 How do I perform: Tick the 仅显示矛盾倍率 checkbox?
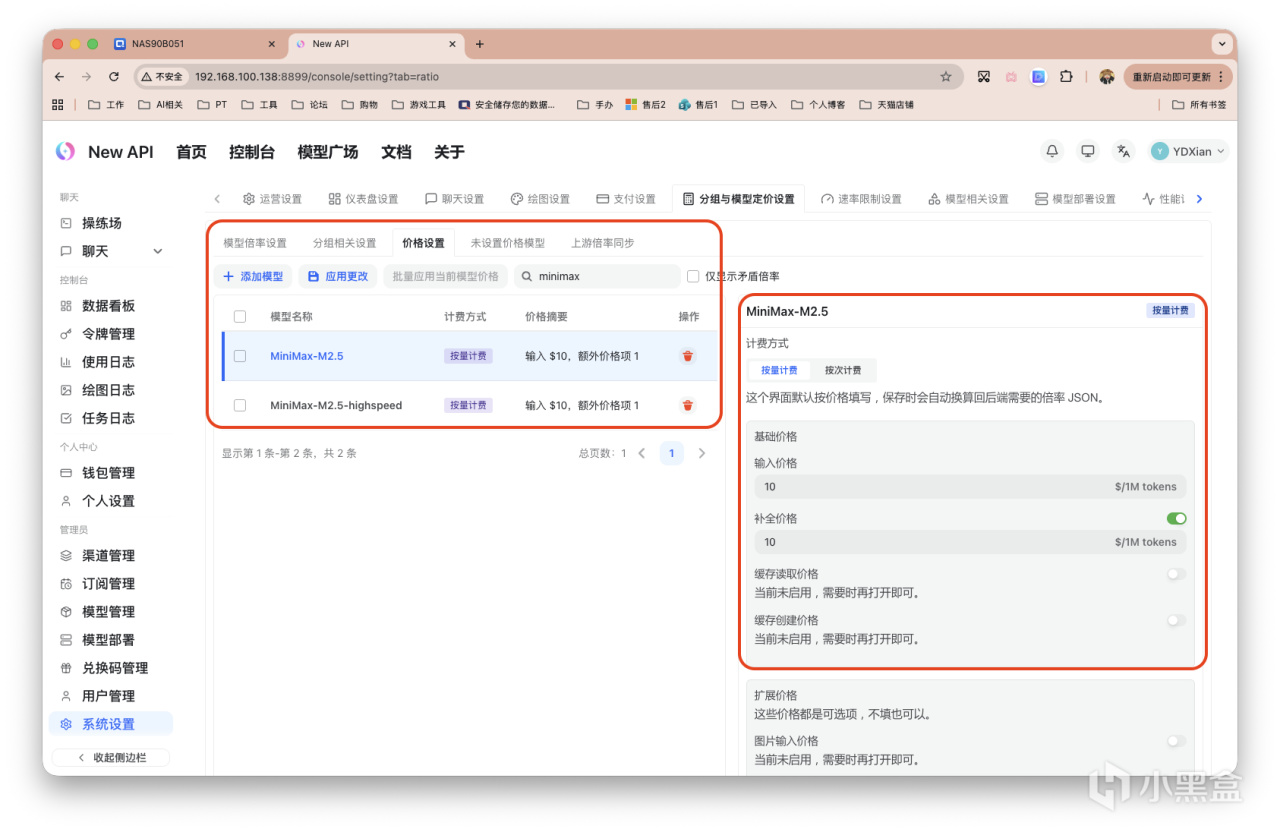[693, 276]
